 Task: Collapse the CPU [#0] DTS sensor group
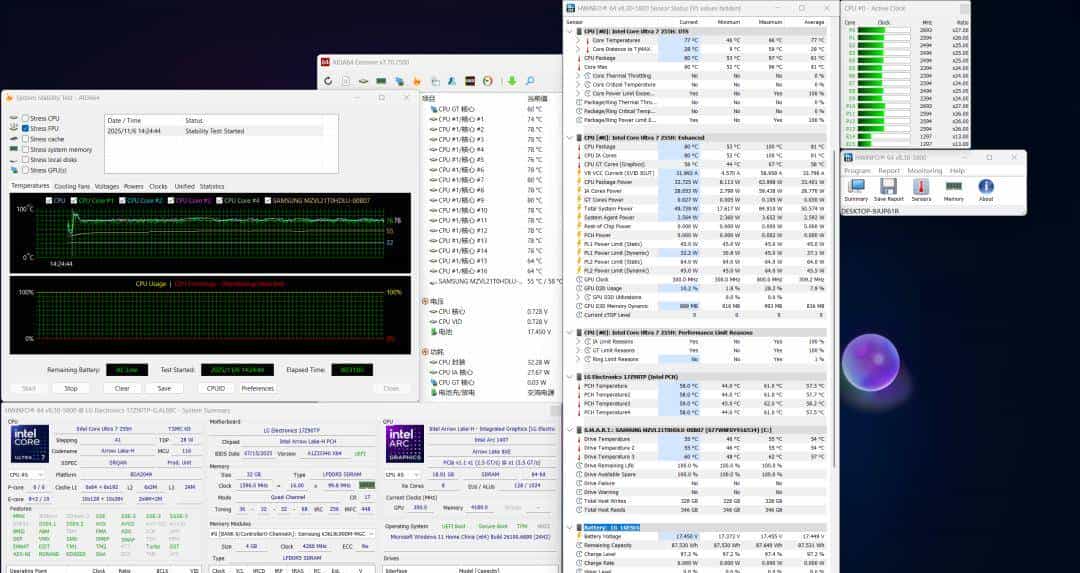tap(573, 32)
